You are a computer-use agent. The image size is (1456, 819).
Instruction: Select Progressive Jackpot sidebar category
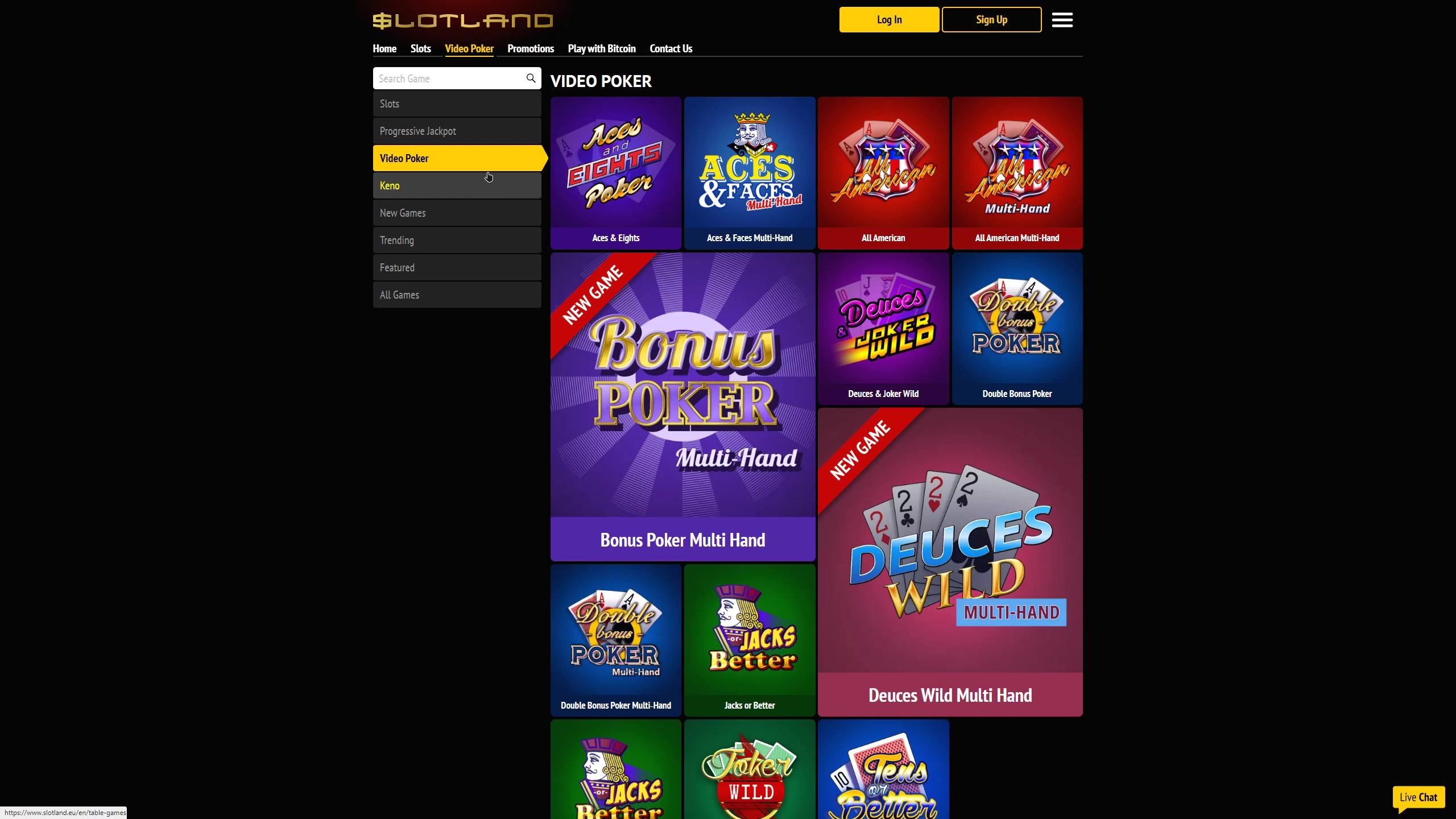457,131
